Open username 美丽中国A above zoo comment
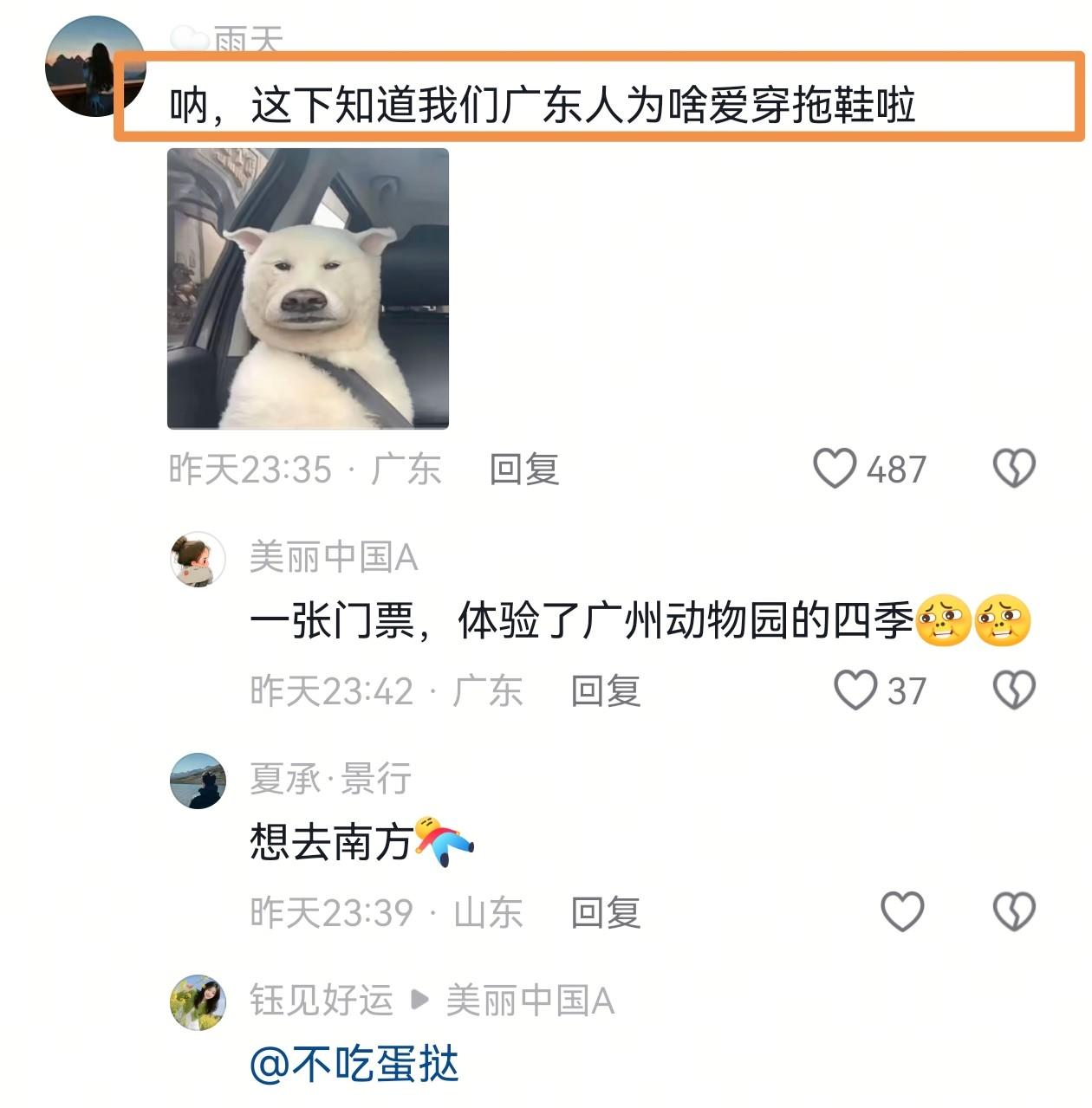This screenshot has width=1092, height=1108. 334,557
